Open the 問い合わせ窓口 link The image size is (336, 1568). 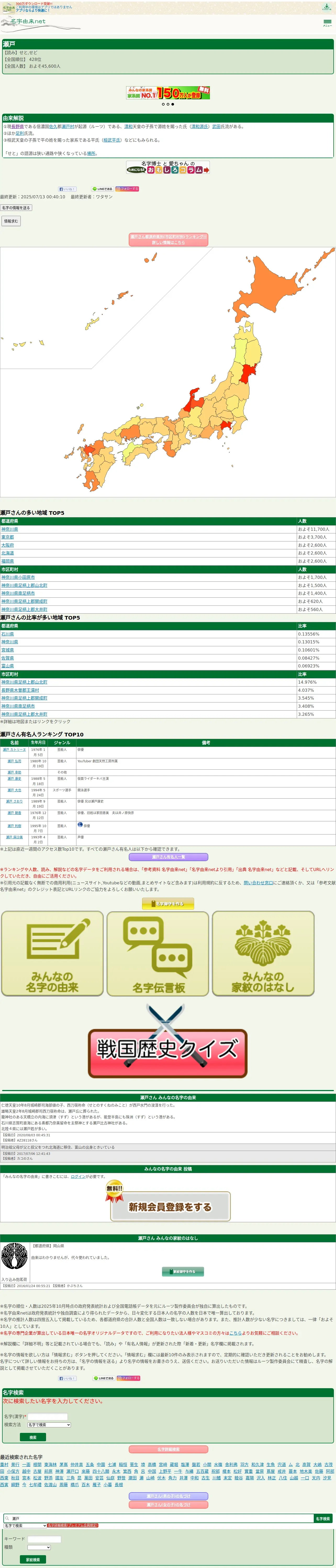[259, 883]
